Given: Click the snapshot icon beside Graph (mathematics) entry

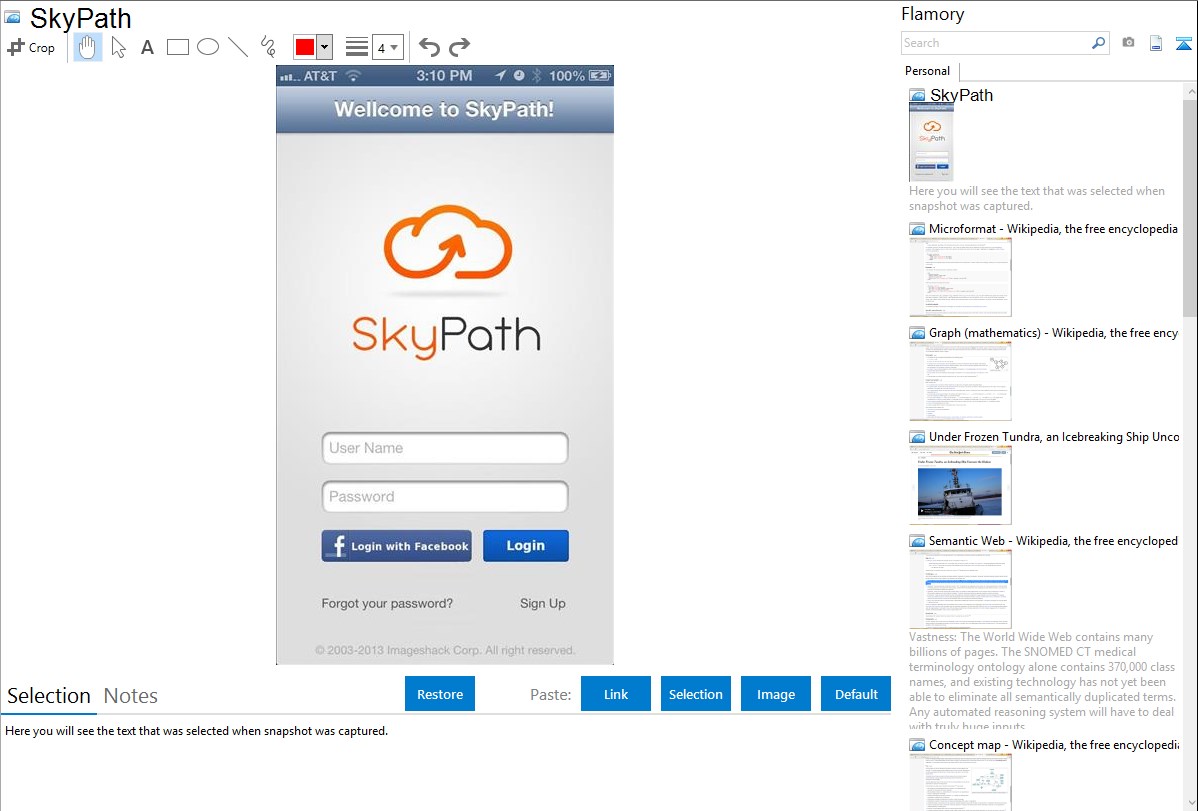Looking at the screenshot, I should pyautogui.click(x=918, y=333).
